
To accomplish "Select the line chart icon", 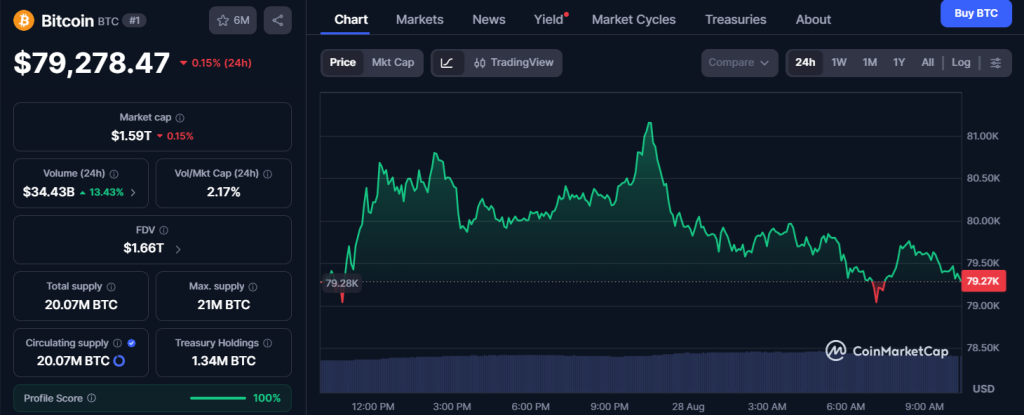I will pyautogui.click(x=447, y=63).
